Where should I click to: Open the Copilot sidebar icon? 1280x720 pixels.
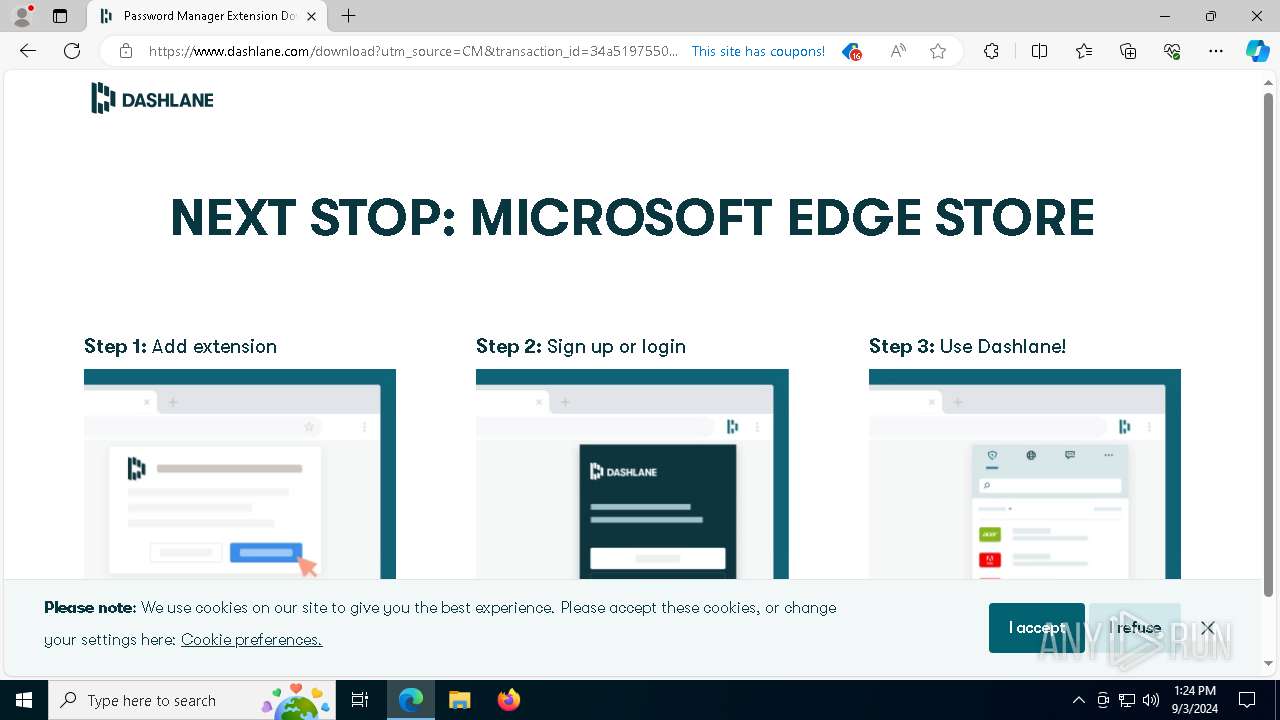(x=1257, y=51)
